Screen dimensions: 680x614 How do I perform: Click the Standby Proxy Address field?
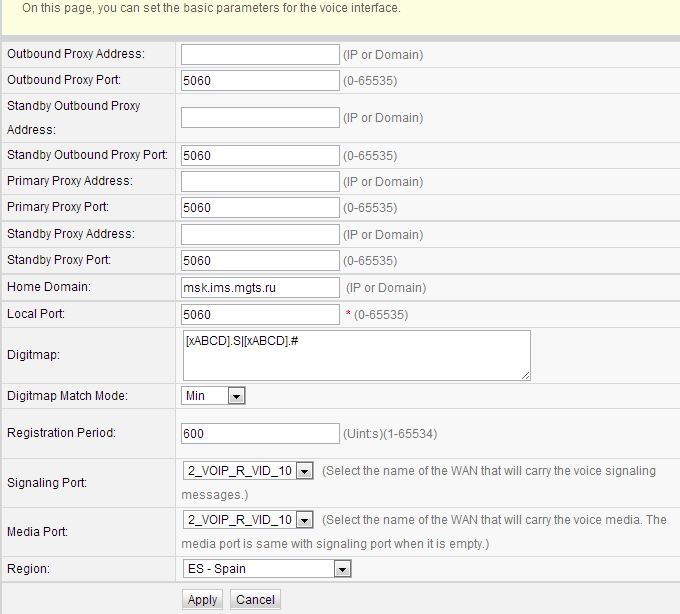pyautogui.click(x=260, y=234)
